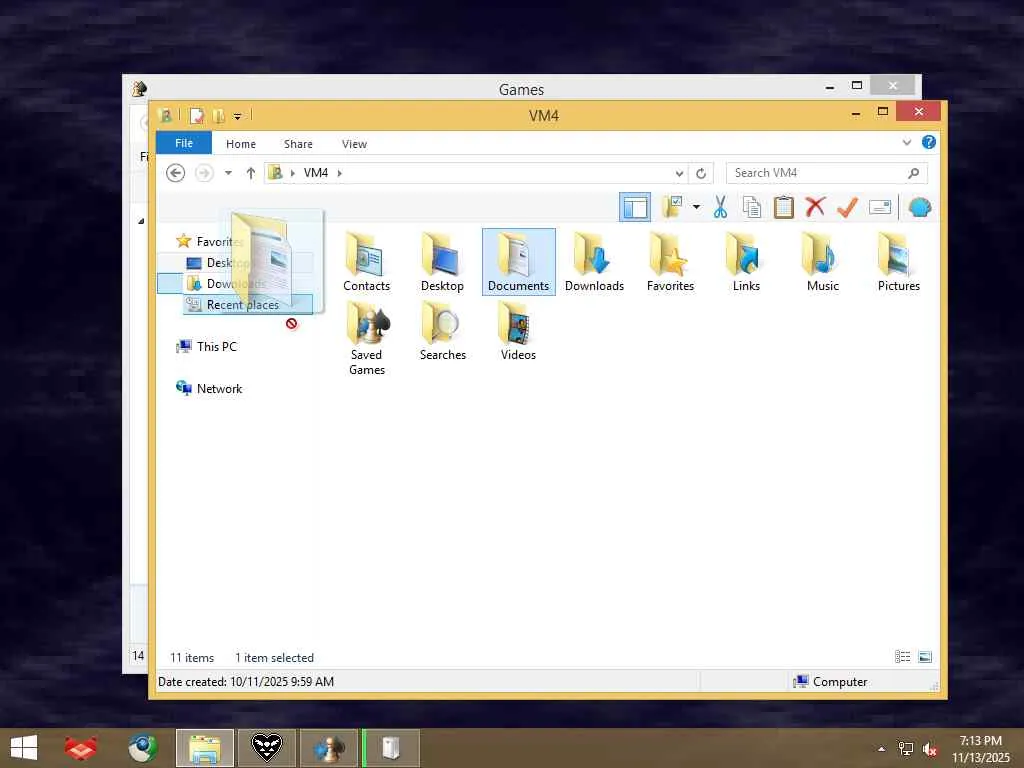
Task: Open Customize Quick Access Toolbar dropdown
Action: tap(237, 116)
